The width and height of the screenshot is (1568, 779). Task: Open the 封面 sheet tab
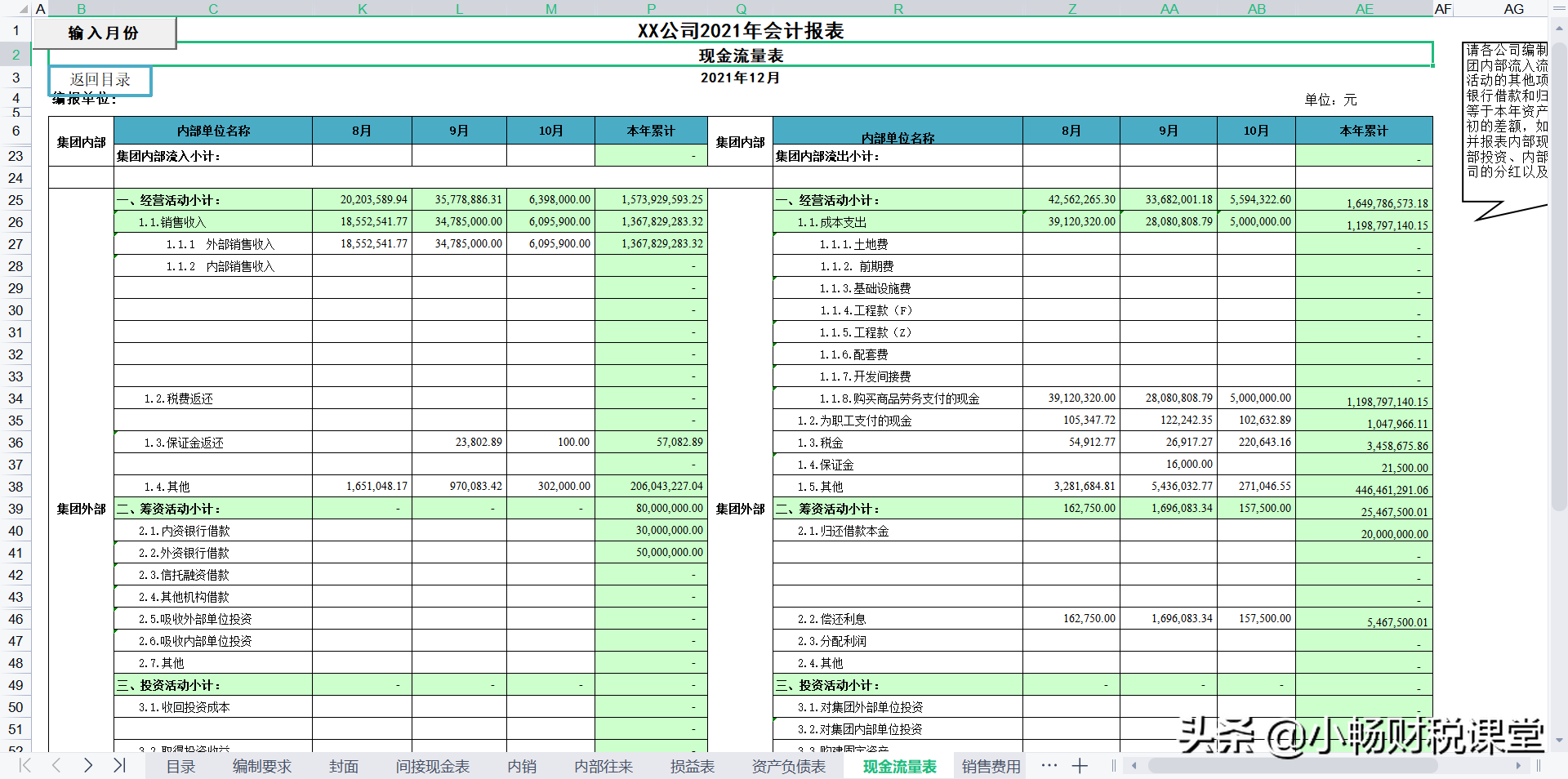point(344,766)
